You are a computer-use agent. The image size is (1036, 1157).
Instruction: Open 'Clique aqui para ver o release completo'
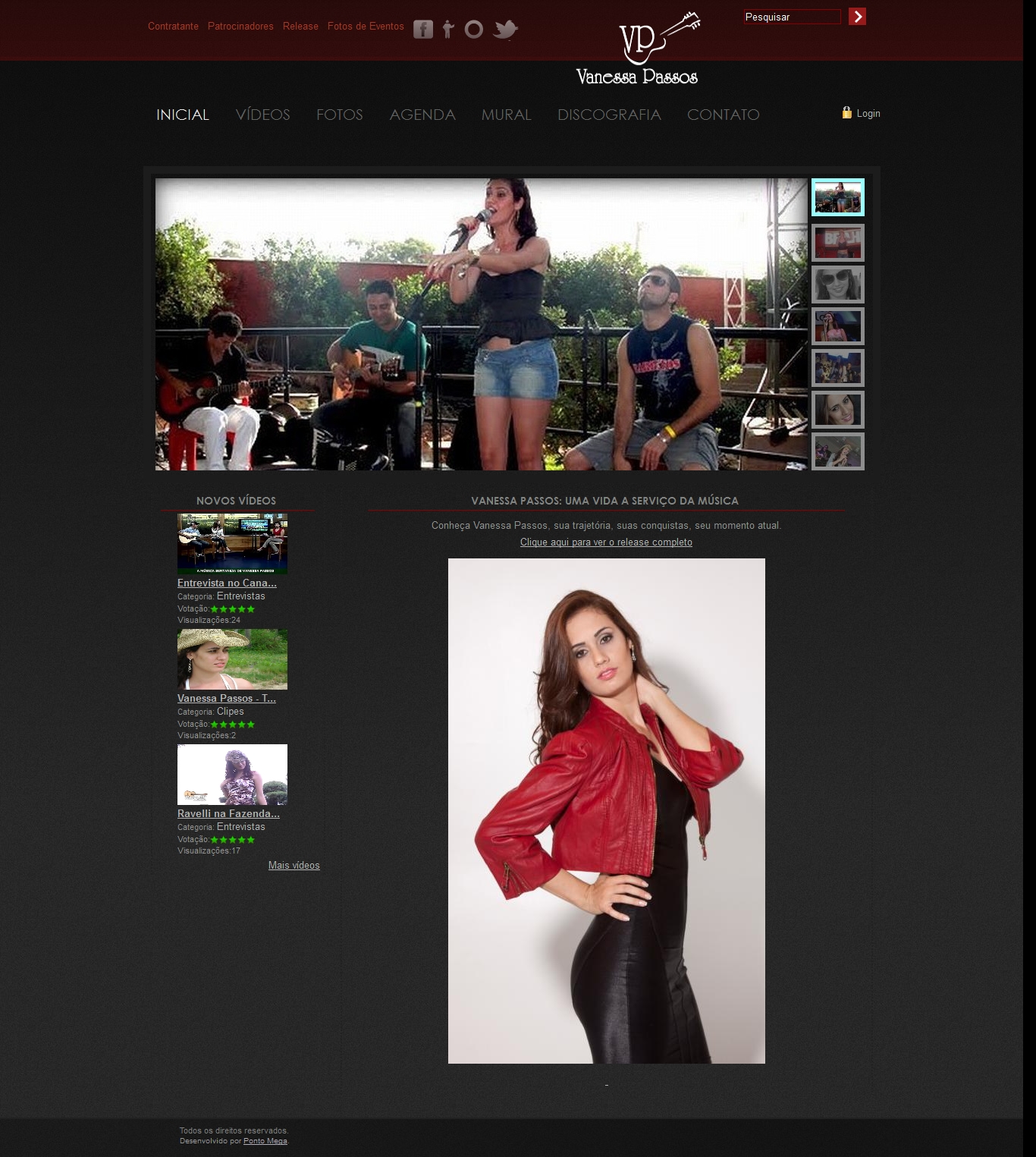click(x=606, y=542)
